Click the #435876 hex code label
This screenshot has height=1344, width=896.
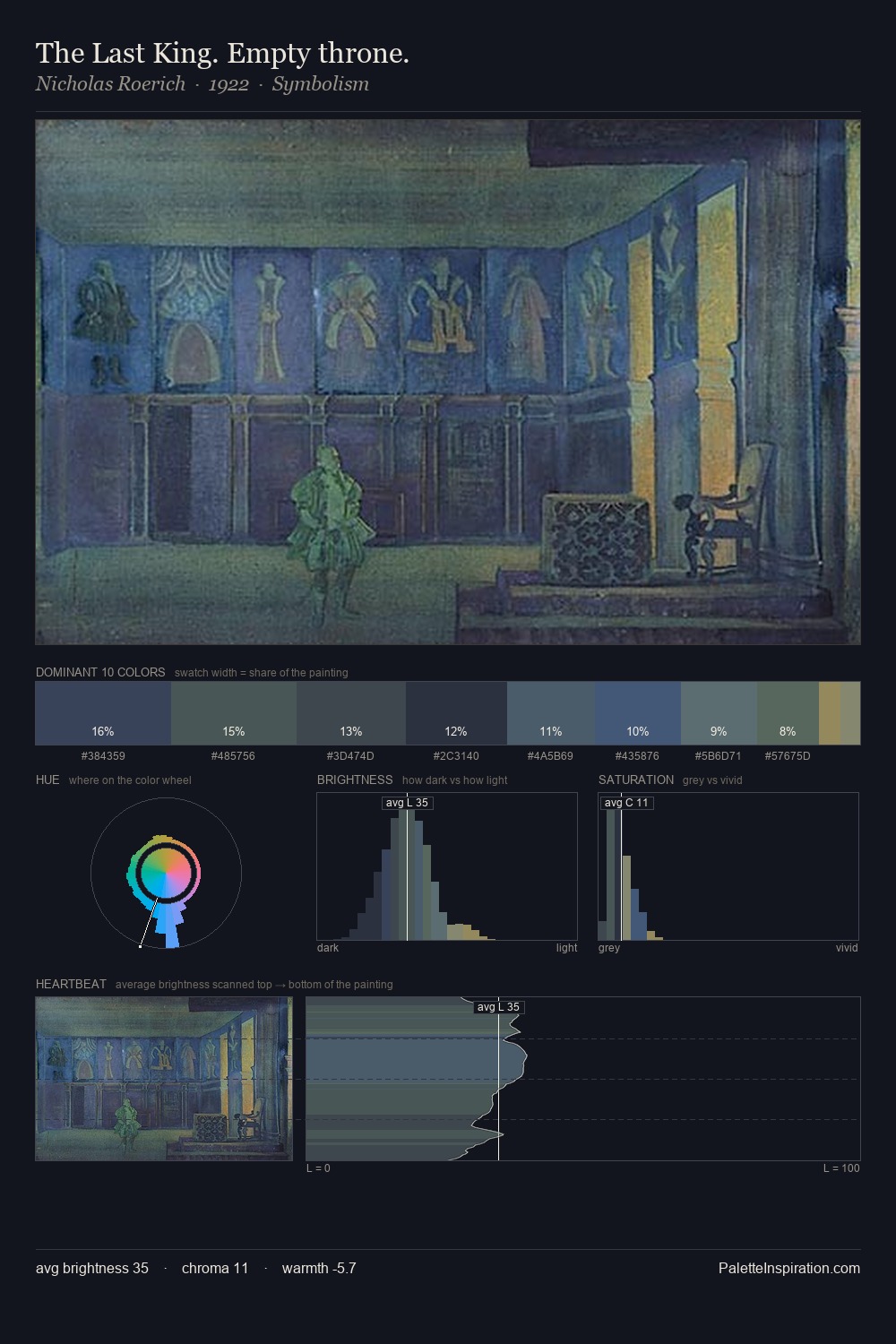(x=637, y=756)
